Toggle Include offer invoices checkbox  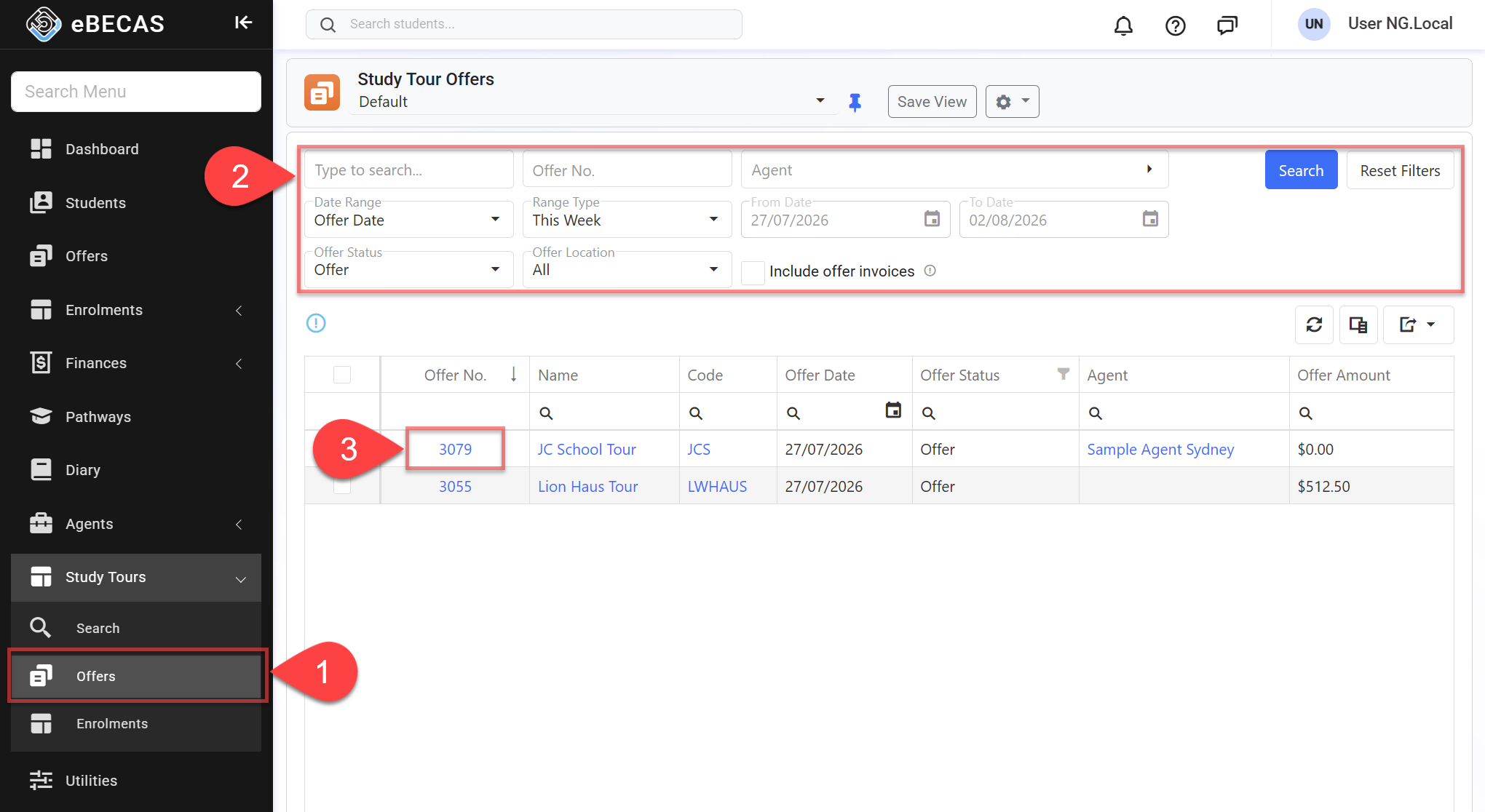(x=753, y=272)
